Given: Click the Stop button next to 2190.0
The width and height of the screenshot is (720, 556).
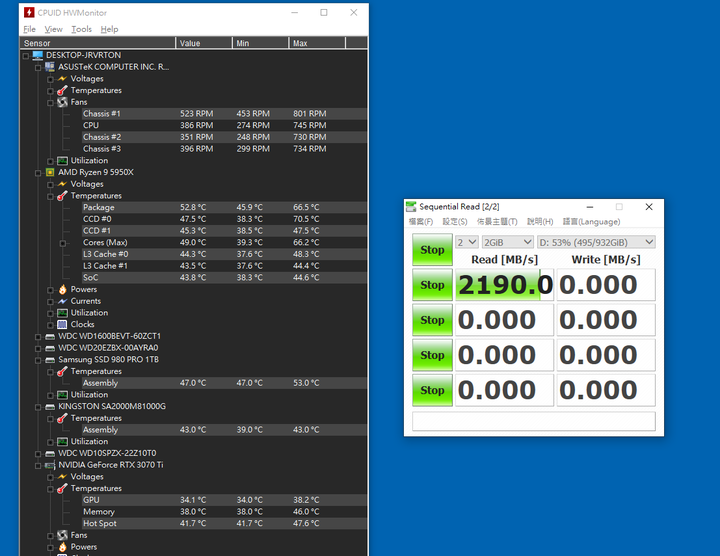Looking at the screenshot, I should point(432,285).
